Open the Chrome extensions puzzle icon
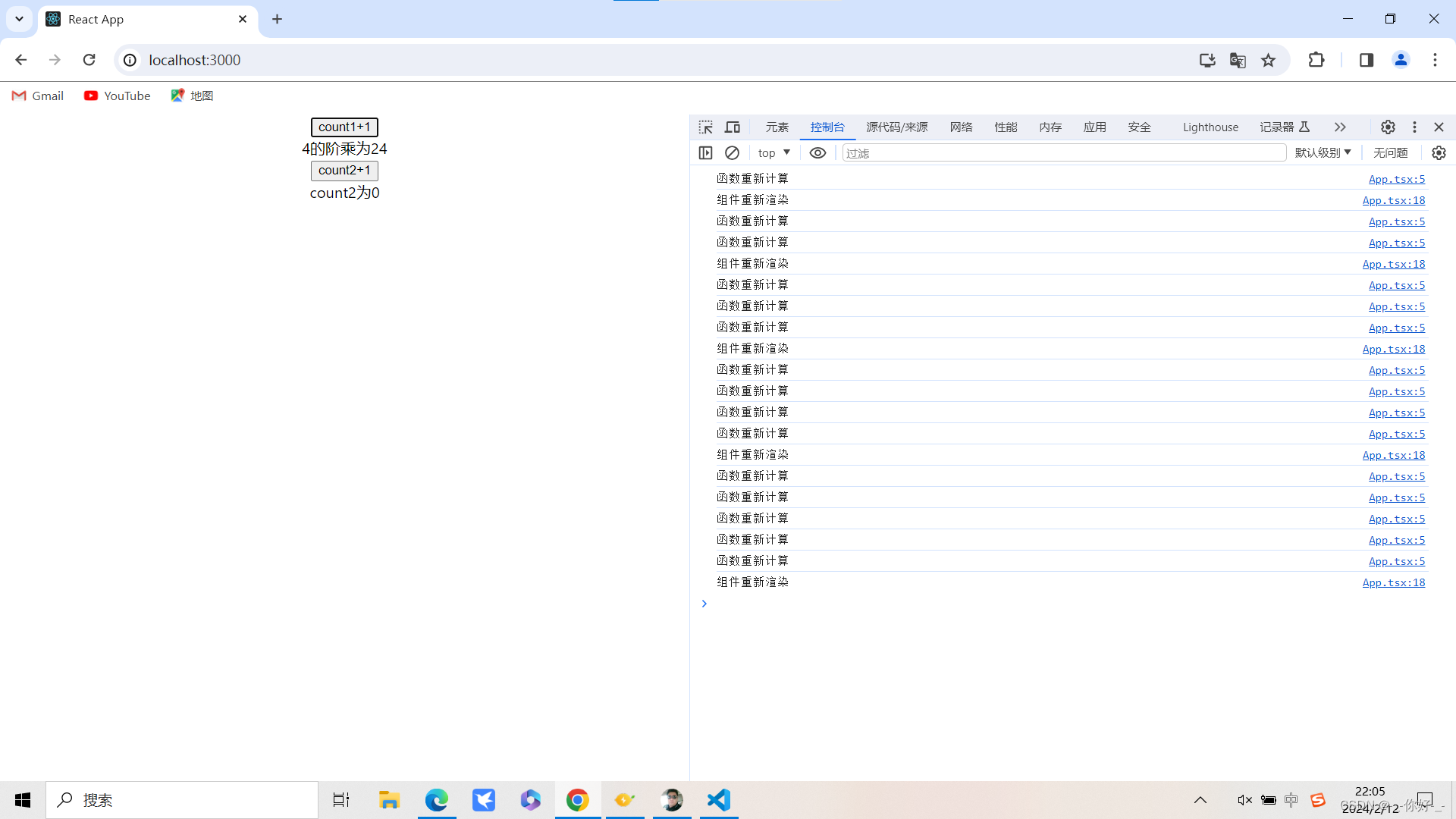The image size is (1456, 819). 1316,60
